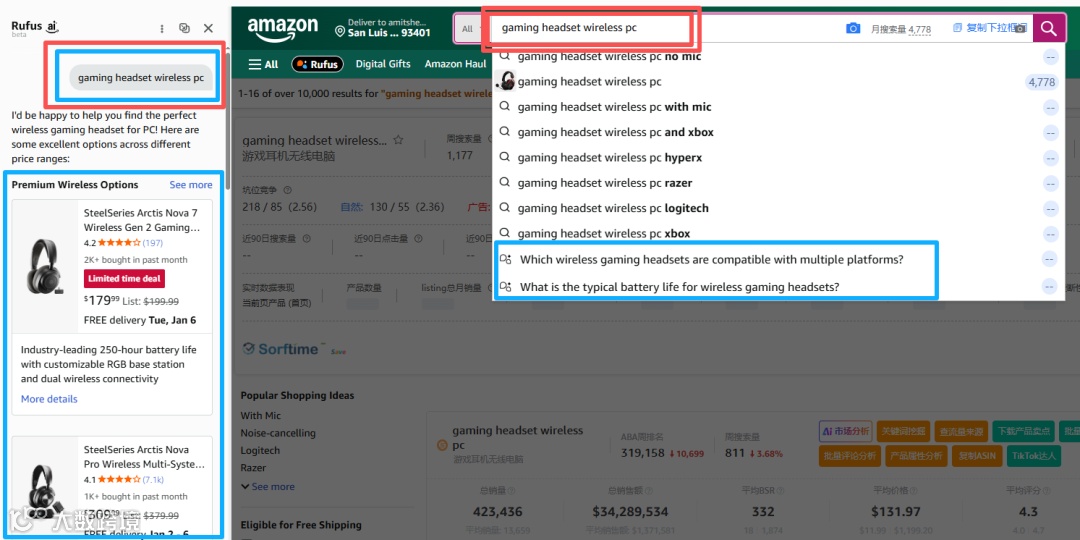This screenshot has height=540, width=1080.
Task: Click help icon next to 总销量
Action: pyautogui.click(x=512, y=491)
